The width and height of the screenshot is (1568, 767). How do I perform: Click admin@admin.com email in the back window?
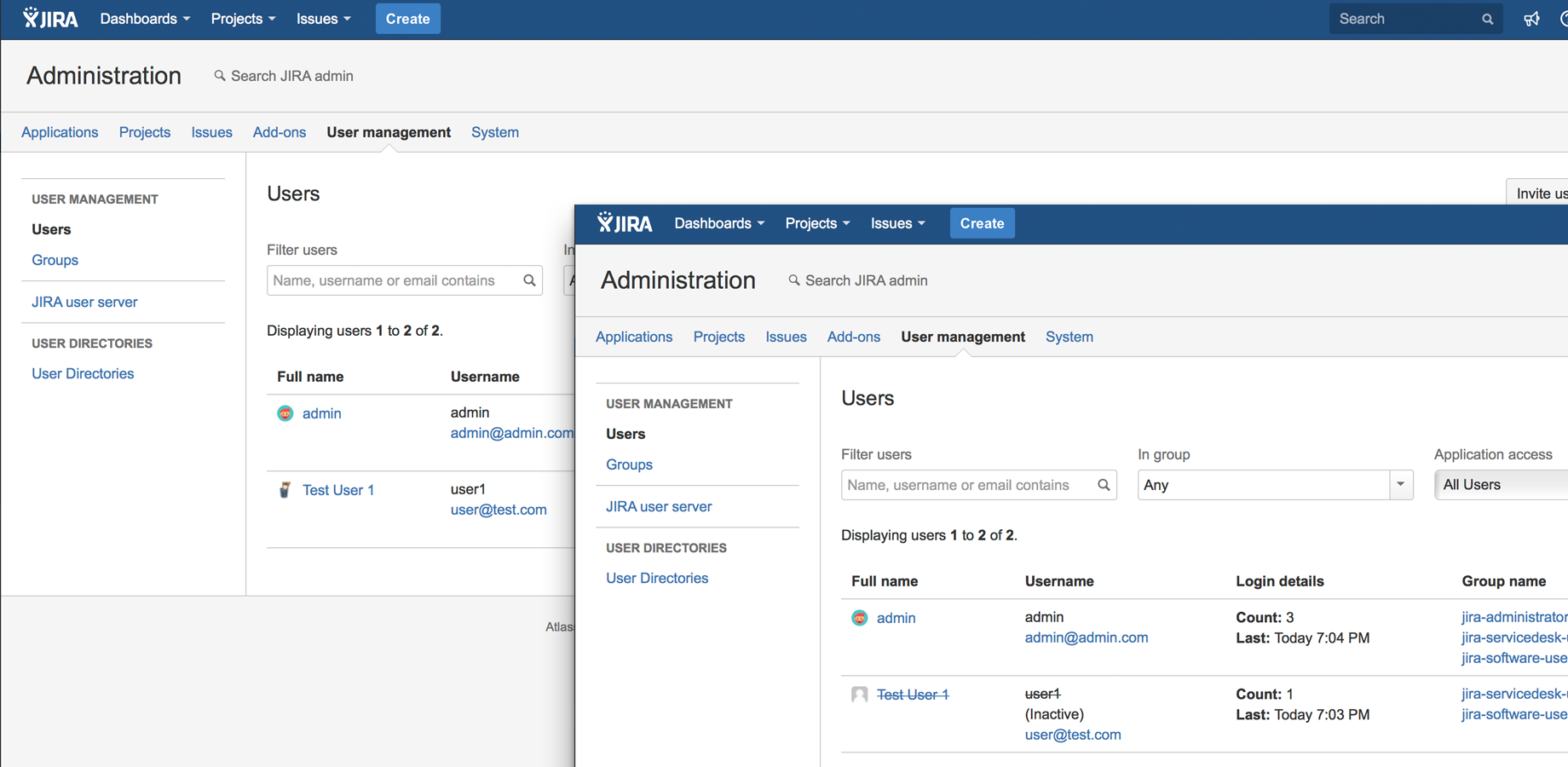tap(512, 433)
